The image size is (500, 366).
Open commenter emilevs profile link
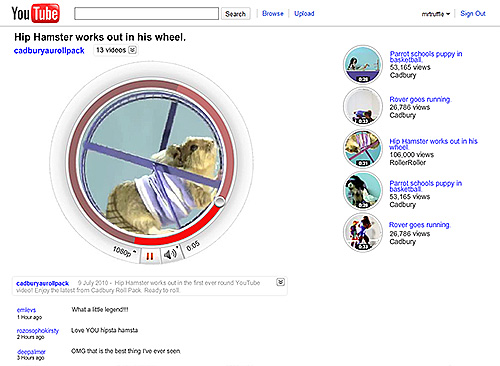pos(26,310)
